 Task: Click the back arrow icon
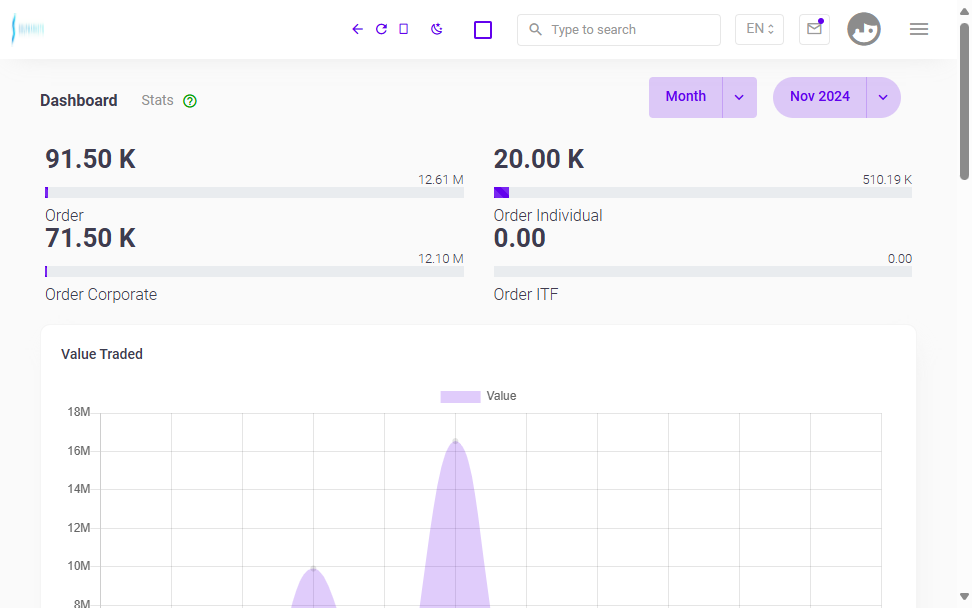point(357,29)
